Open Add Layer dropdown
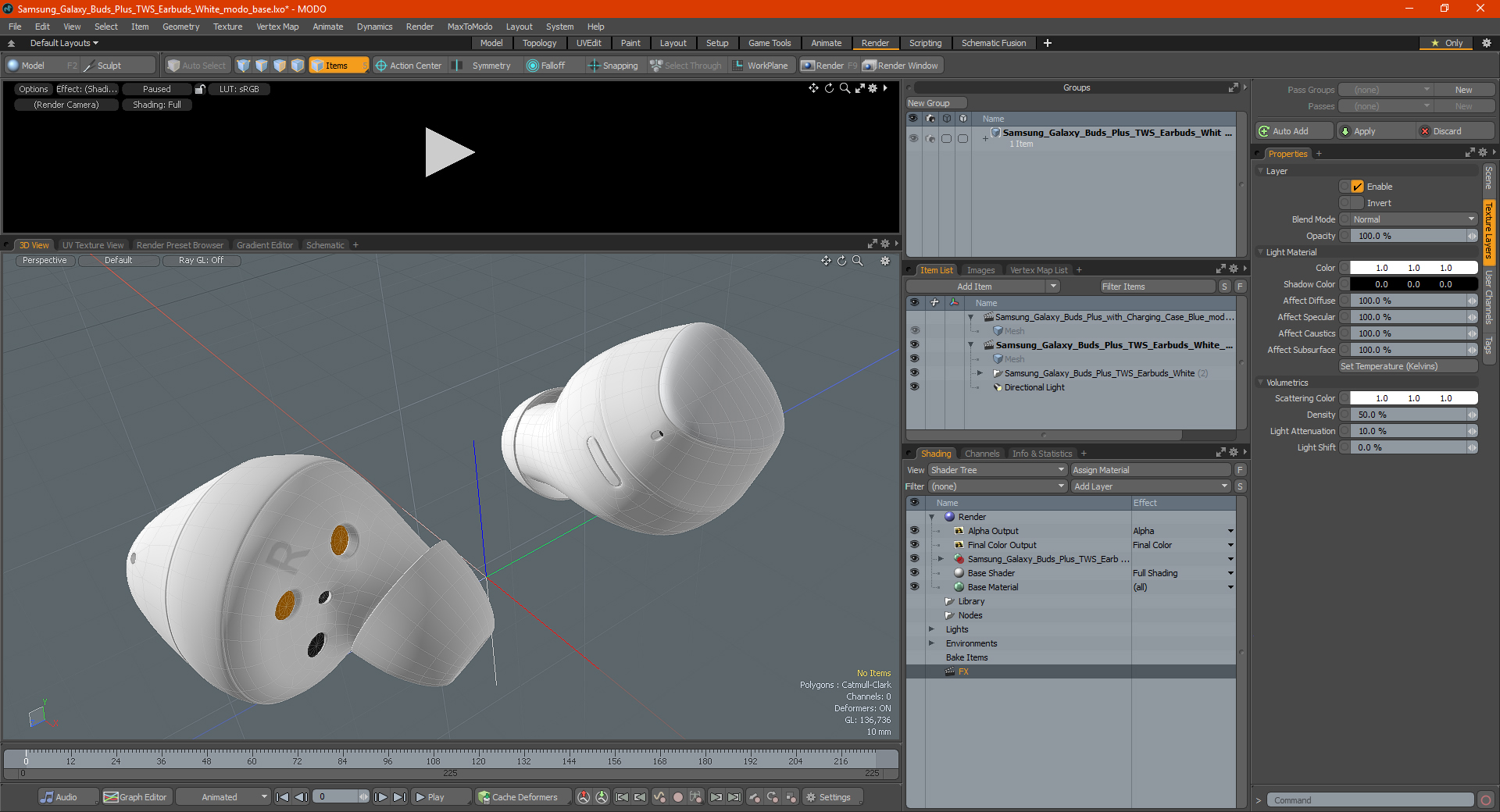The width and height of the screenshot is (1500, 812). point(1151,486)
